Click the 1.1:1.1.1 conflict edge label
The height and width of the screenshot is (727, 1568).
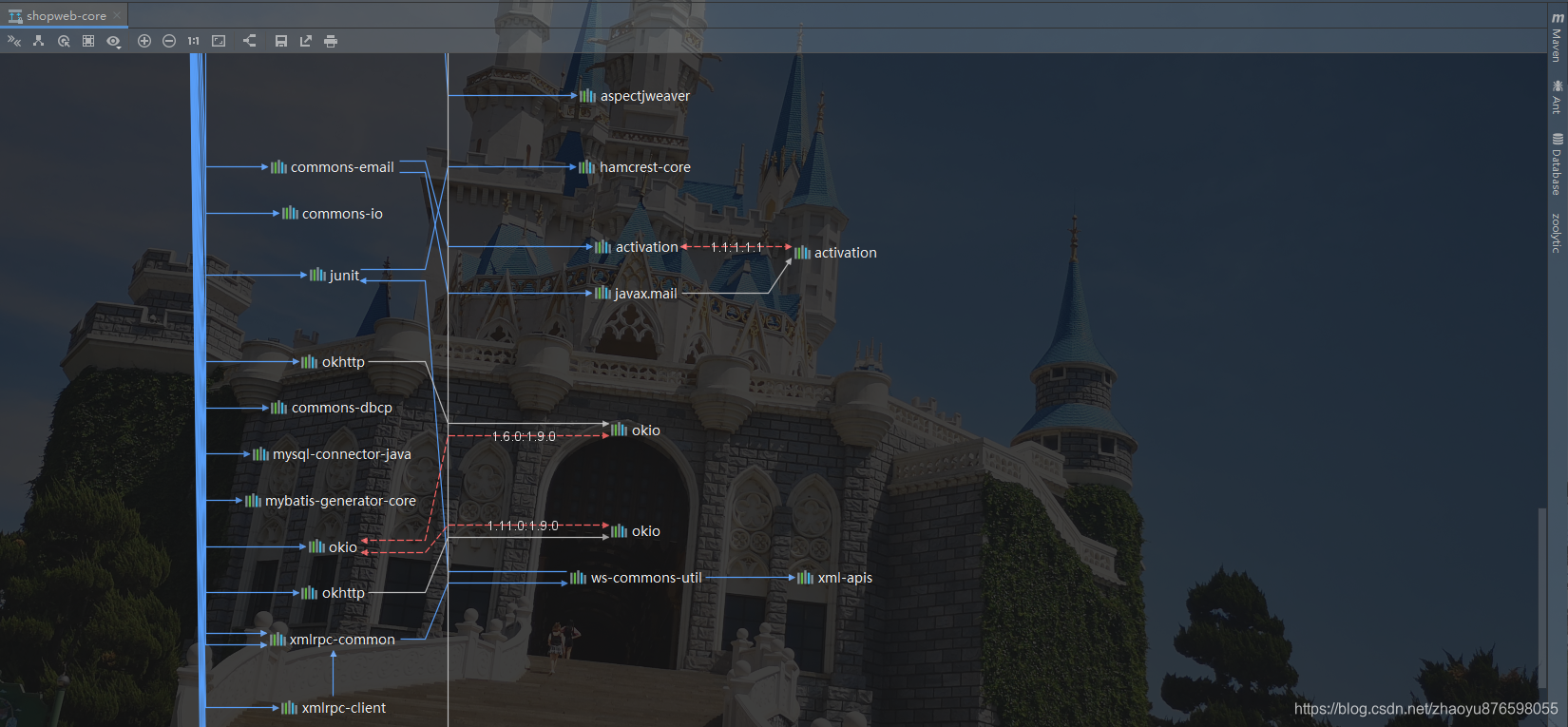736,247
